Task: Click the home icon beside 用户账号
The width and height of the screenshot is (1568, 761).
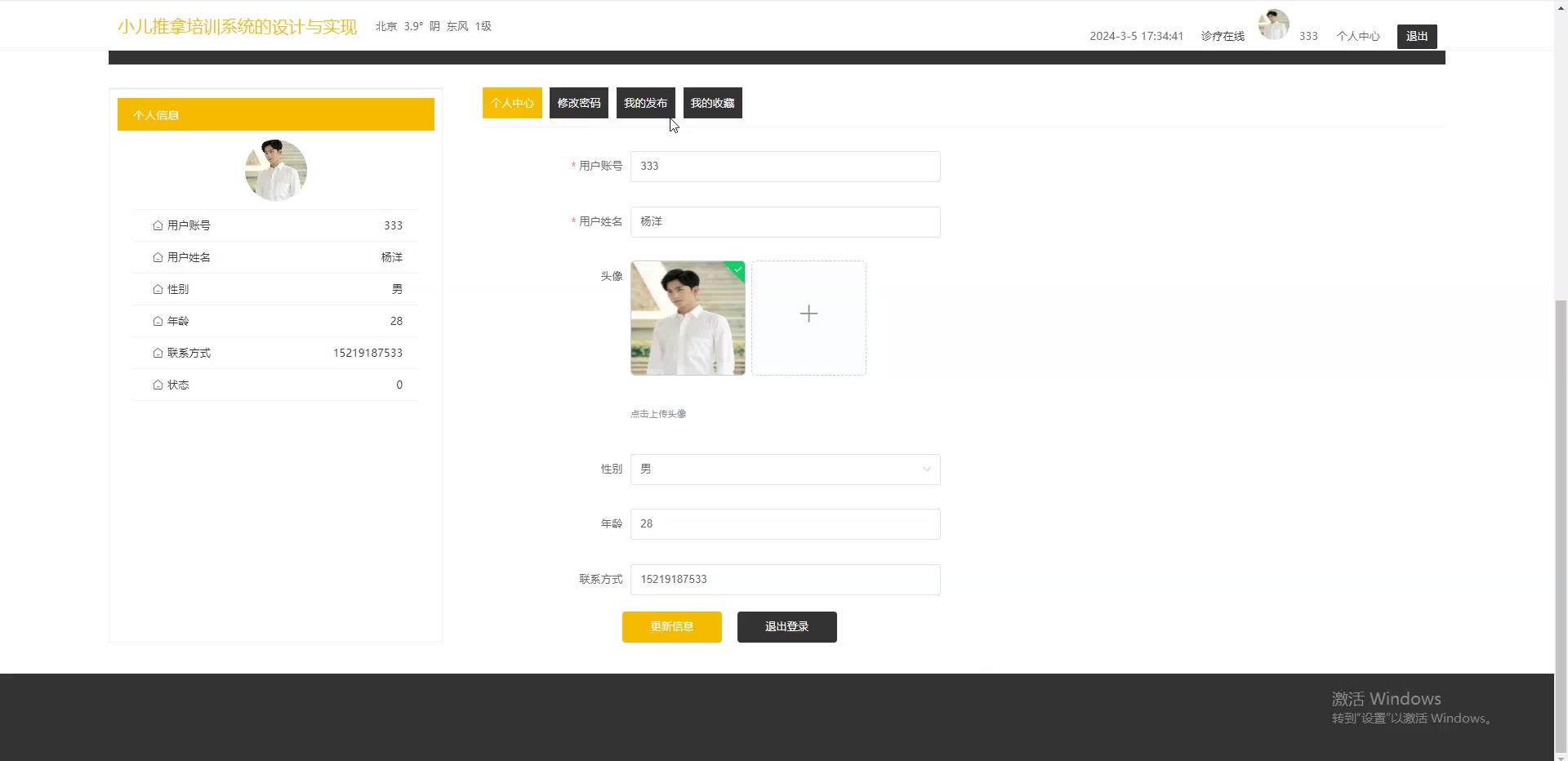Action: (x=158, y=225)
